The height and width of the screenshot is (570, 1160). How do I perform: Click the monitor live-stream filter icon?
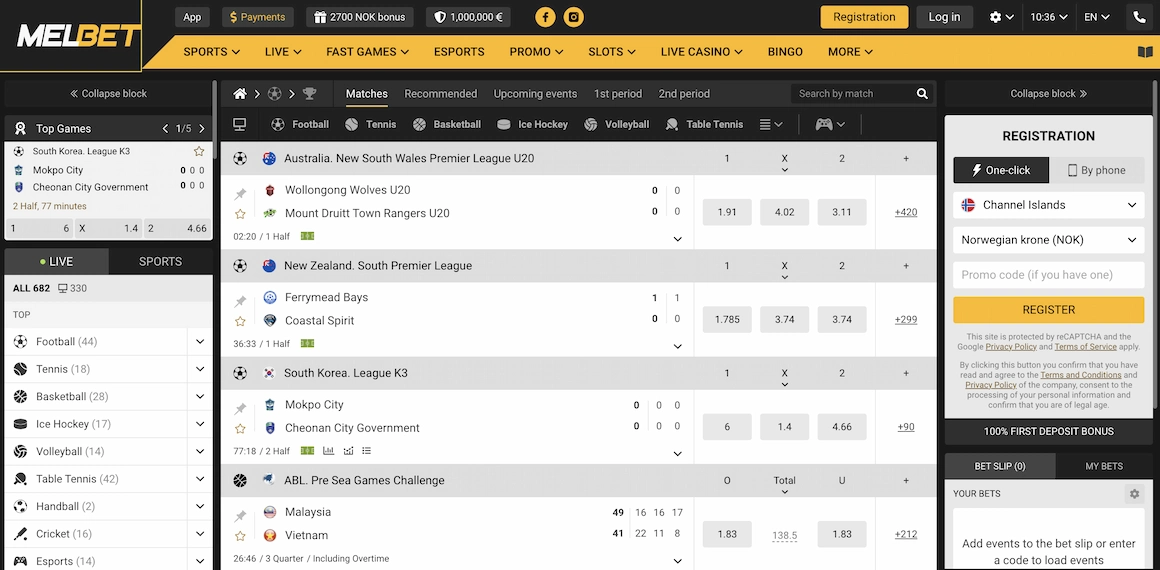coord(240,124)
